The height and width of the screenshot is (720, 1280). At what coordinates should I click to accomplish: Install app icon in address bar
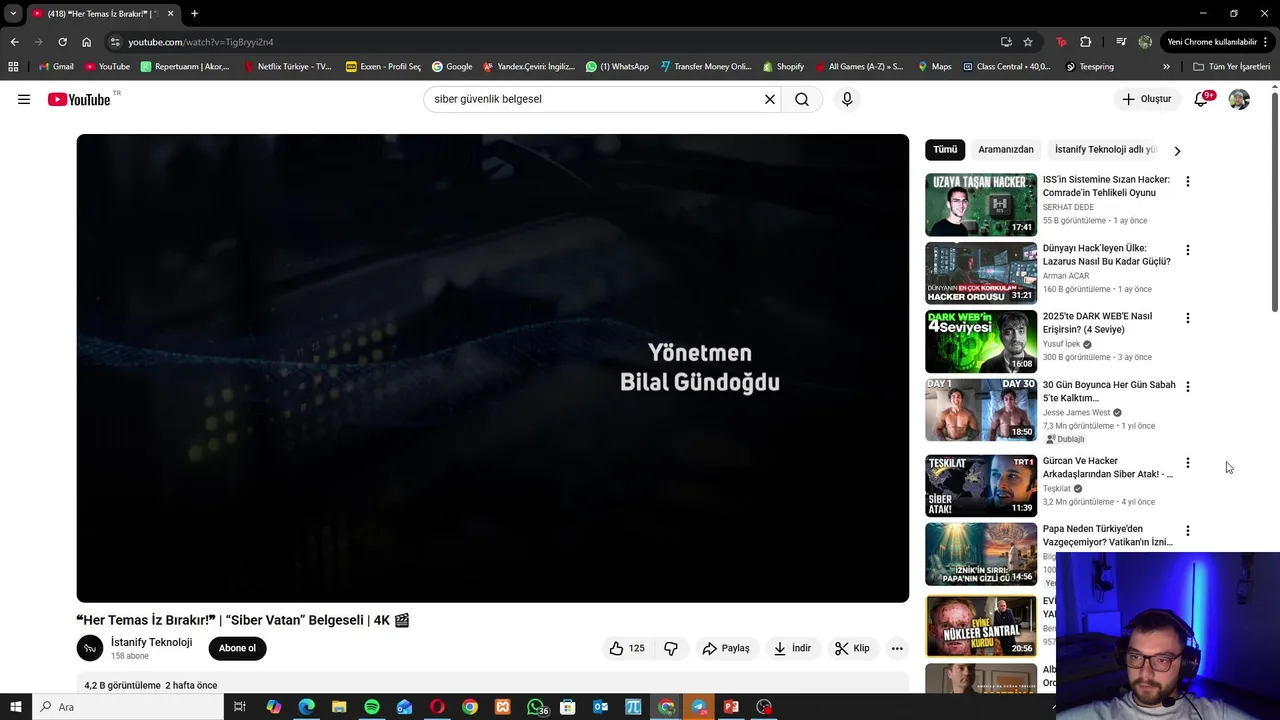(x=1006, y=42)
